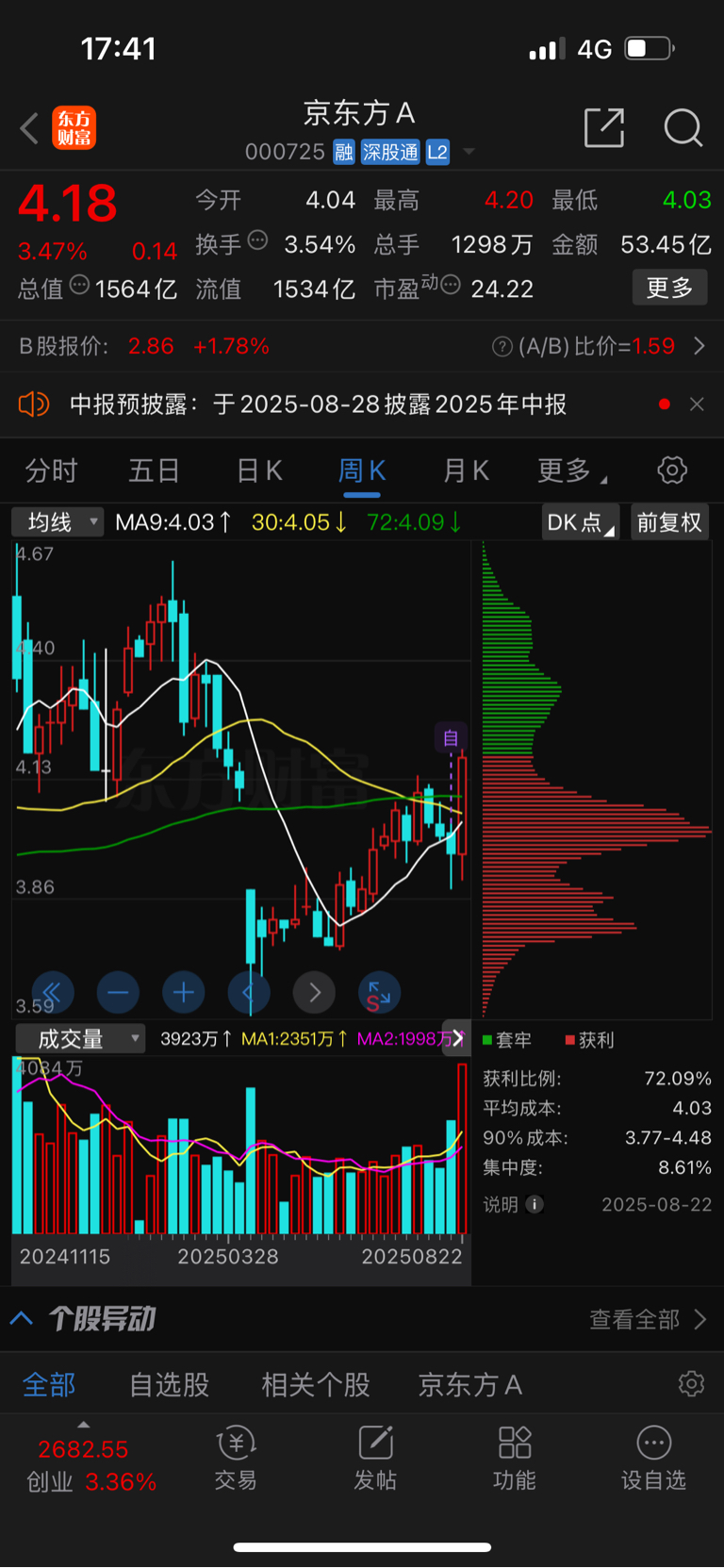
Task: Expand stock title dropdown arrow
Action: coord(469,152)
